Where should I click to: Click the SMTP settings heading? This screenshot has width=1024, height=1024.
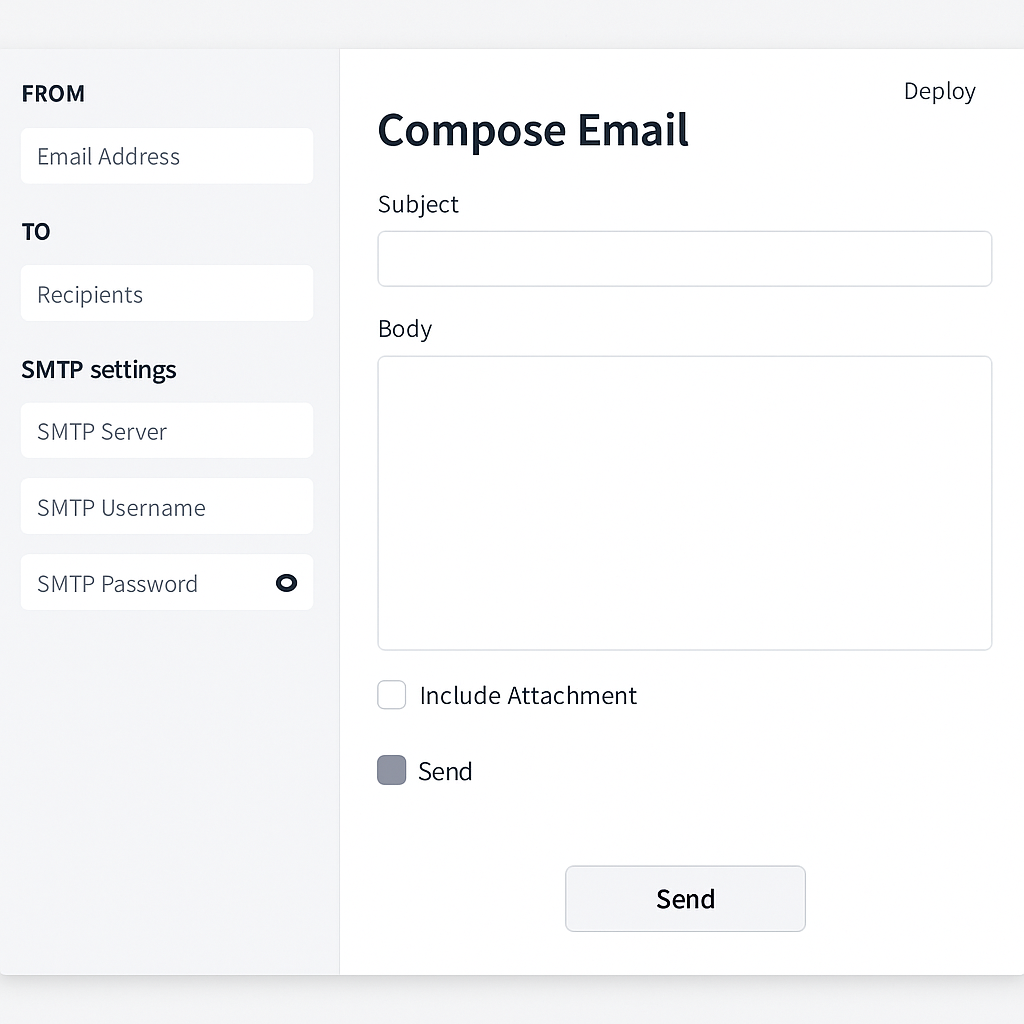click(99, 369)
